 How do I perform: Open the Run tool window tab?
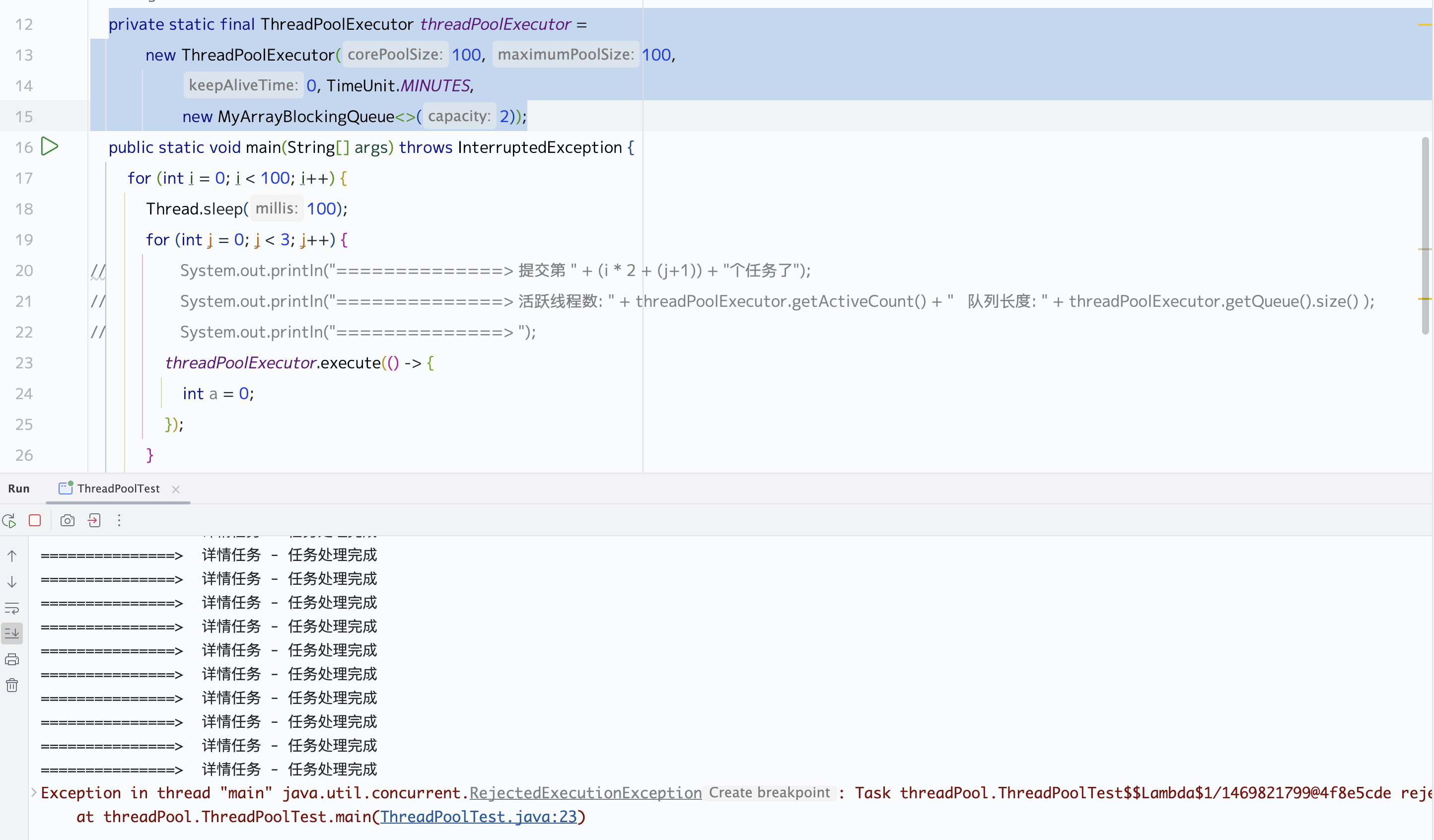[19, 489]
